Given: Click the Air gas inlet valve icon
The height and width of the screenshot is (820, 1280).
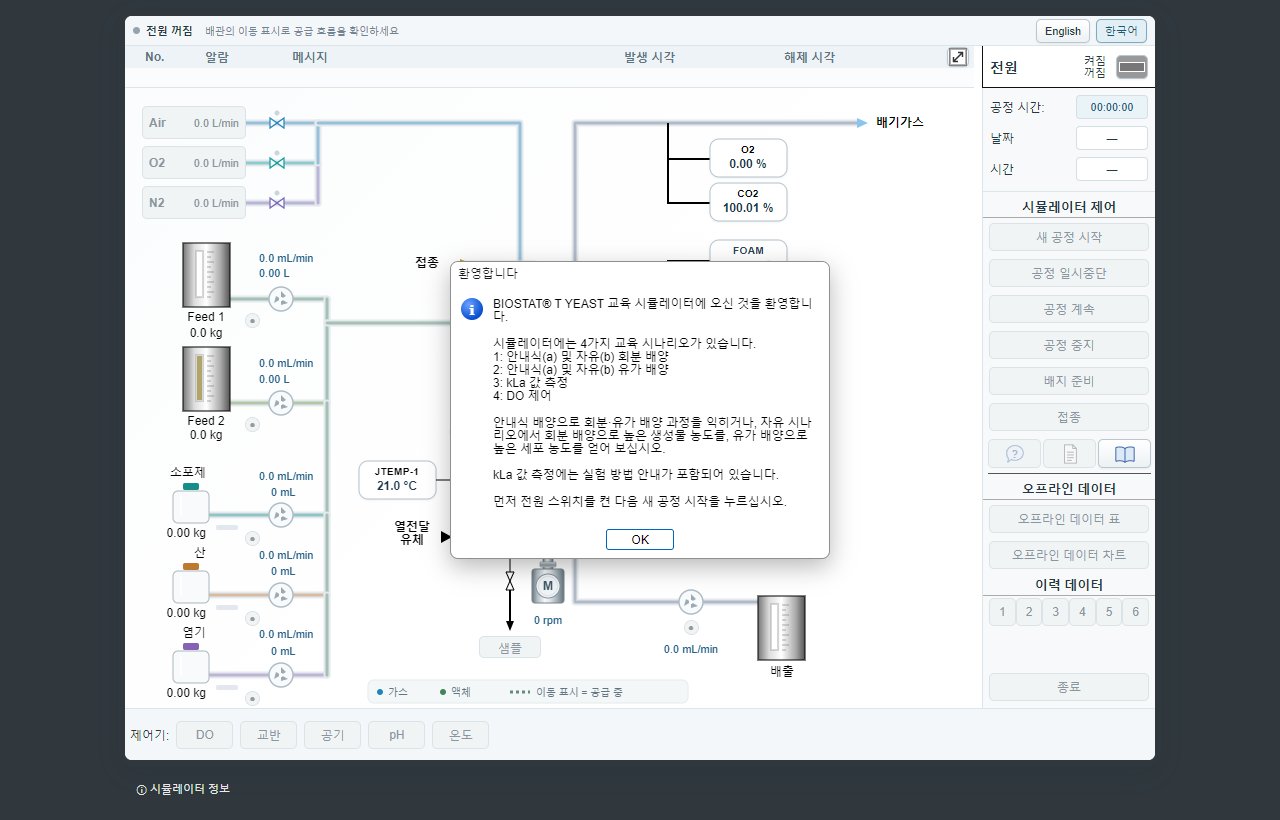Looking at the screenshot, I should (x=277, y=123).
